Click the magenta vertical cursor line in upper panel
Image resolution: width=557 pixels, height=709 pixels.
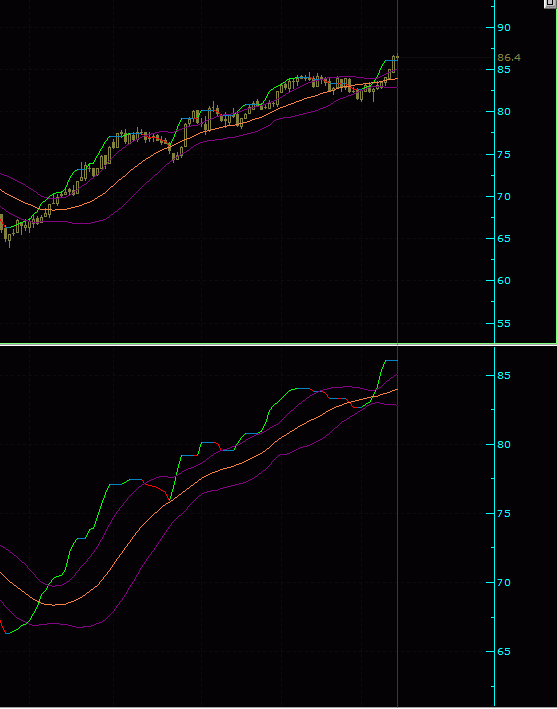pos(397,172)
